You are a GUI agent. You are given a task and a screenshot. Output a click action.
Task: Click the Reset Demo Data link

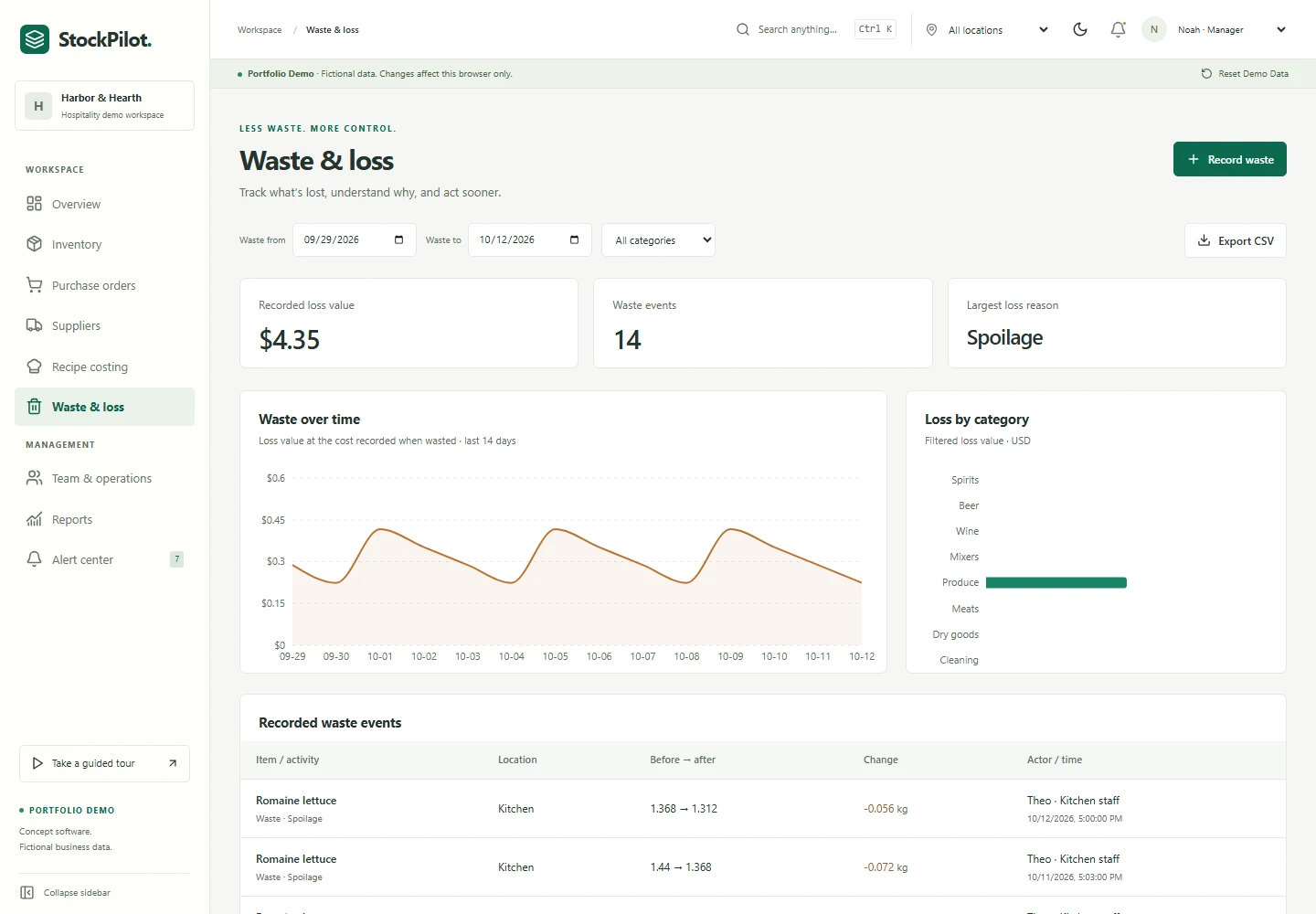1245,74
